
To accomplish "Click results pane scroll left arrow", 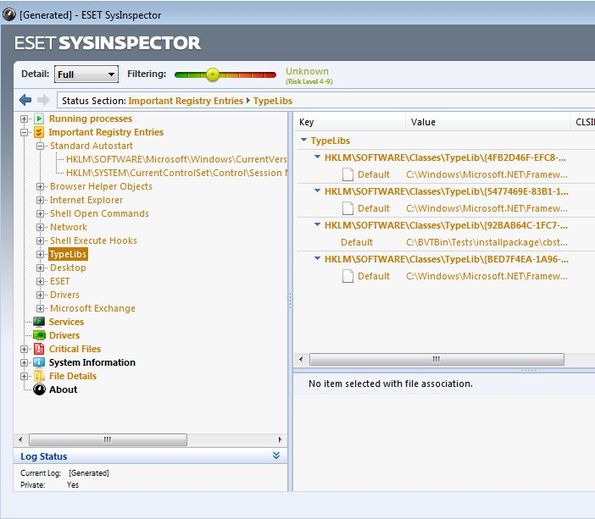I will tap(301, 359).
